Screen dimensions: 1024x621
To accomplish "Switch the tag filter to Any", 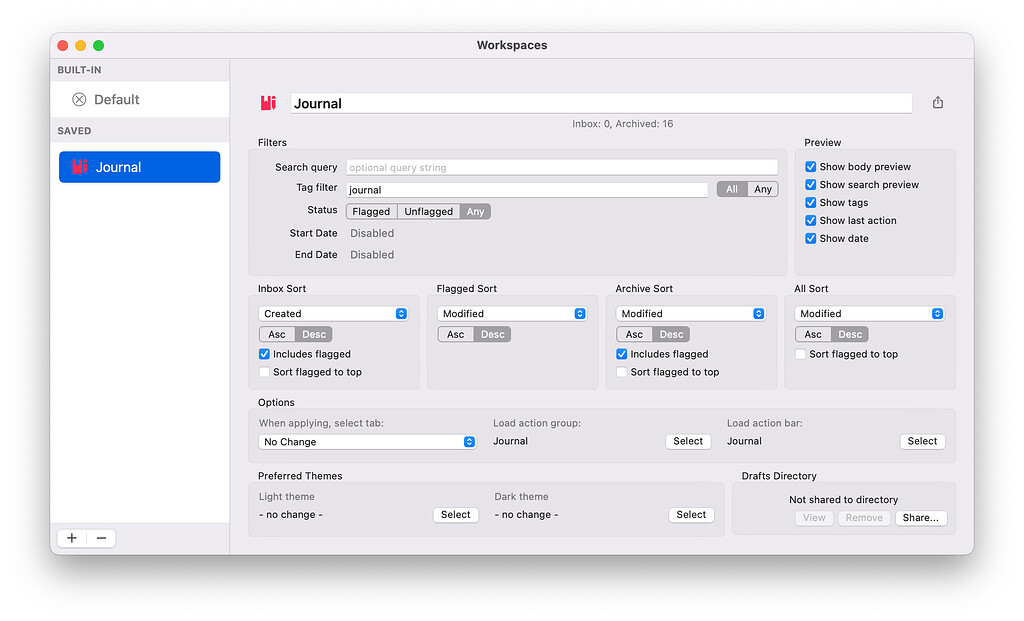I will coord(765,189).
